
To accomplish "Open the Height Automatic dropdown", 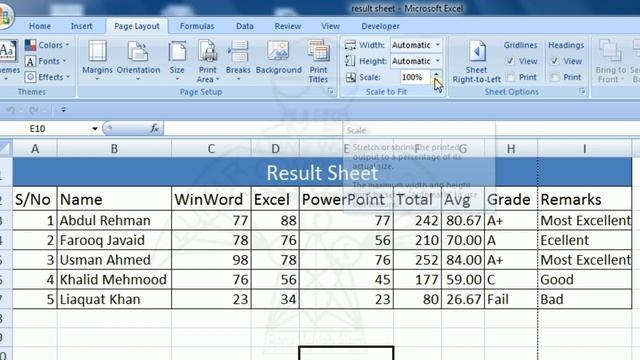I will click(438, 61).
